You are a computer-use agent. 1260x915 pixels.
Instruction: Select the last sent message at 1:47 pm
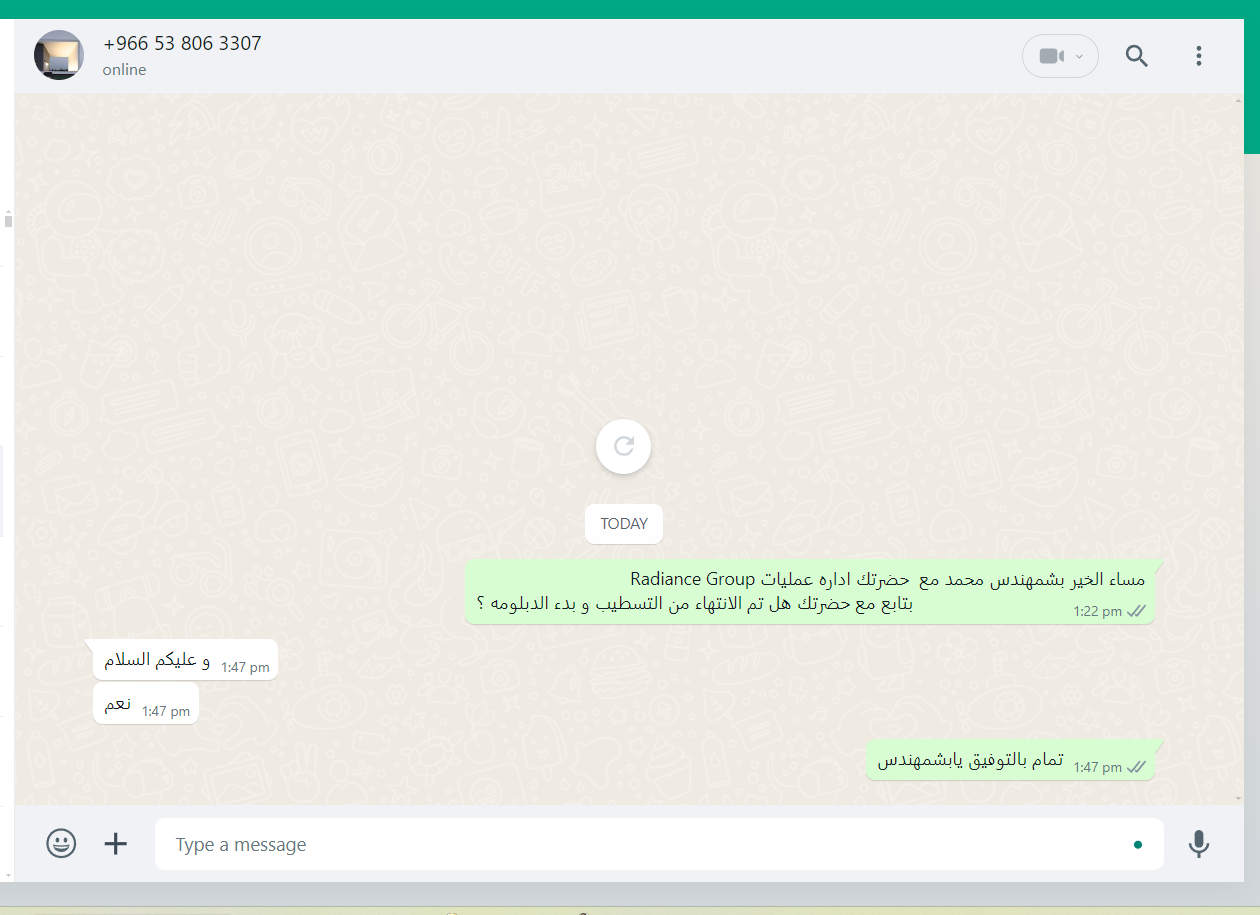(1010, 761)
